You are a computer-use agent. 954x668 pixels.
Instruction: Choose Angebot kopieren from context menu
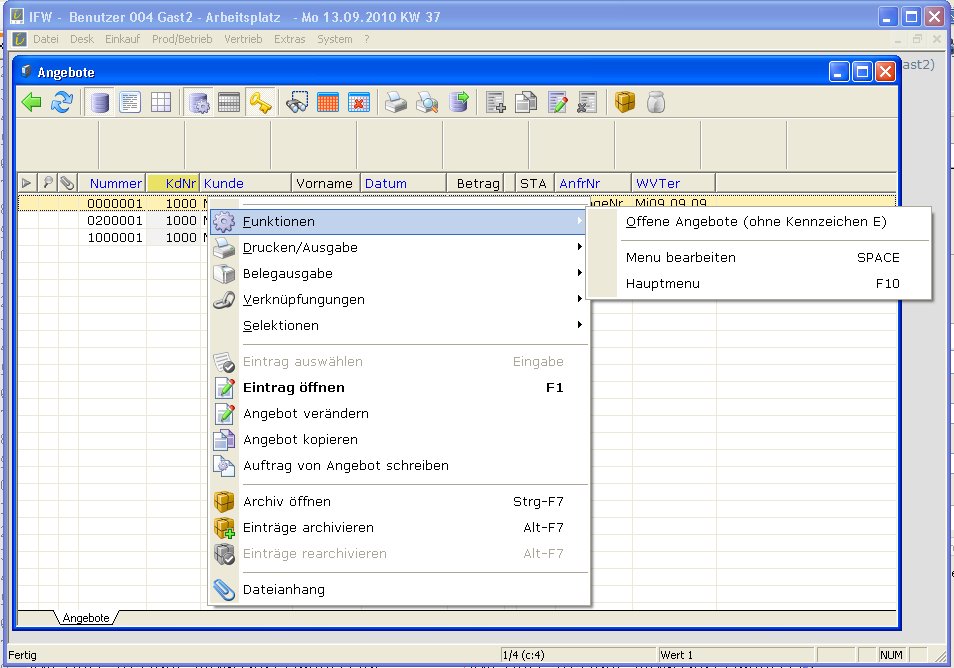300,440
